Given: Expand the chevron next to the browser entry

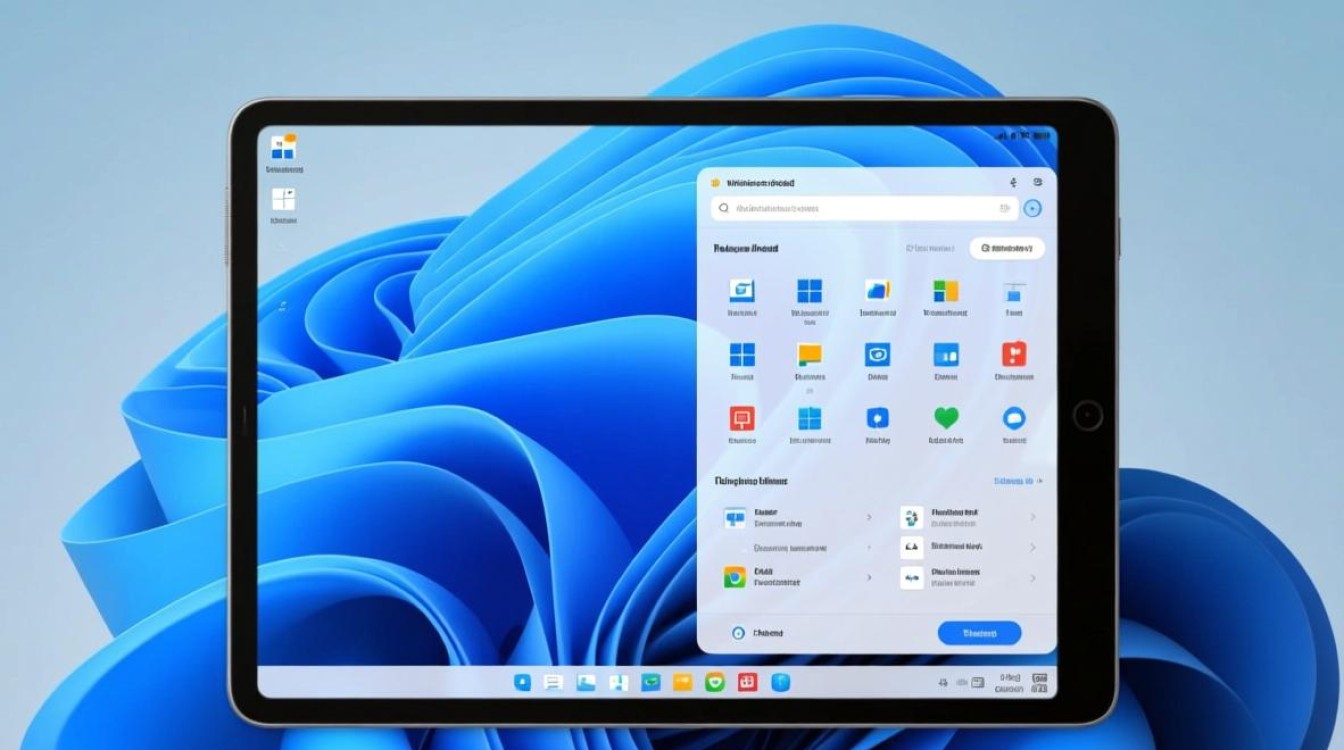Looking at the screenshot, I should click(x=869, y=577).
